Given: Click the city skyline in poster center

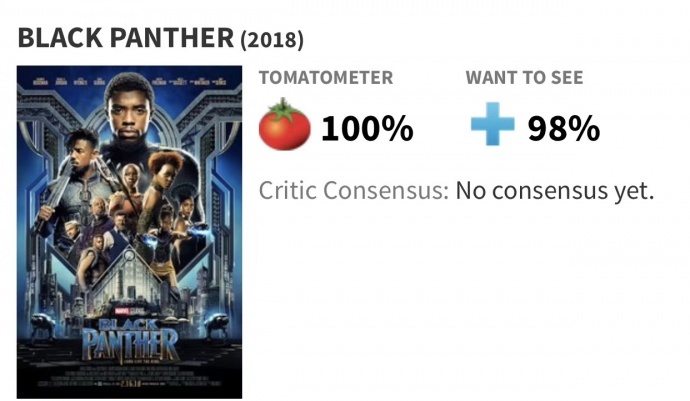Looking at the screenshot, I should [x=129, y=282].
